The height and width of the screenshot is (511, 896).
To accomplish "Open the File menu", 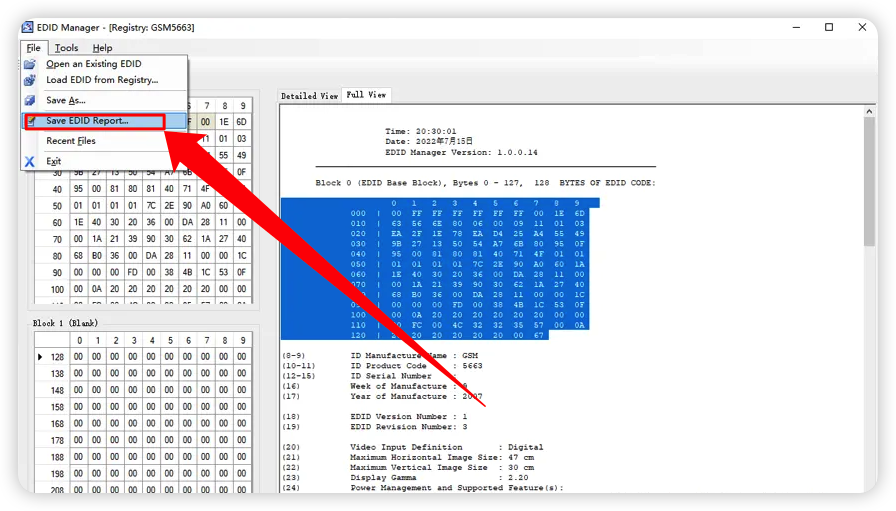I will click(x=34, y=48).
